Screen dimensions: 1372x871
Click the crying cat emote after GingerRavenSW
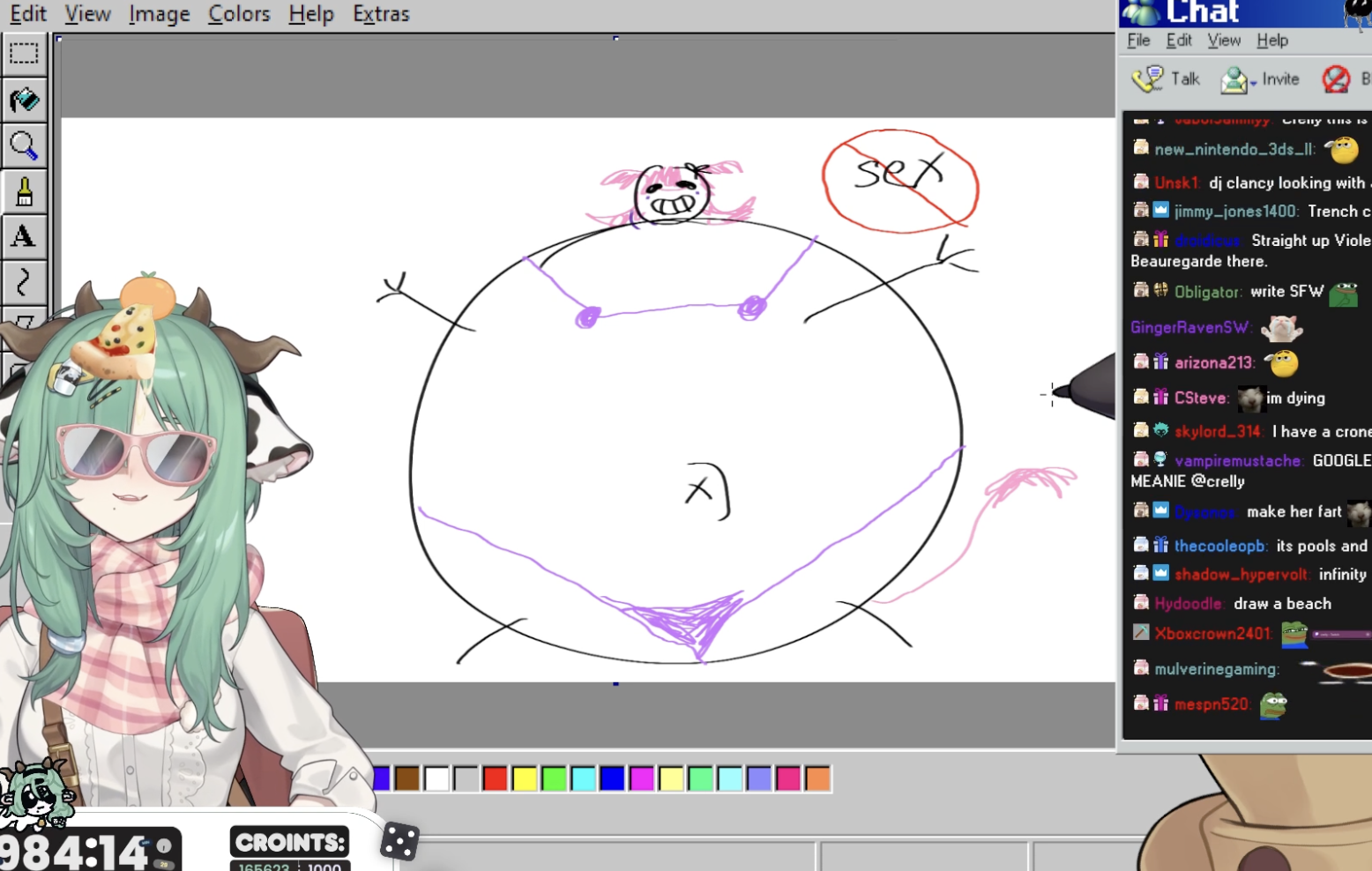[x=1282, y=328]
